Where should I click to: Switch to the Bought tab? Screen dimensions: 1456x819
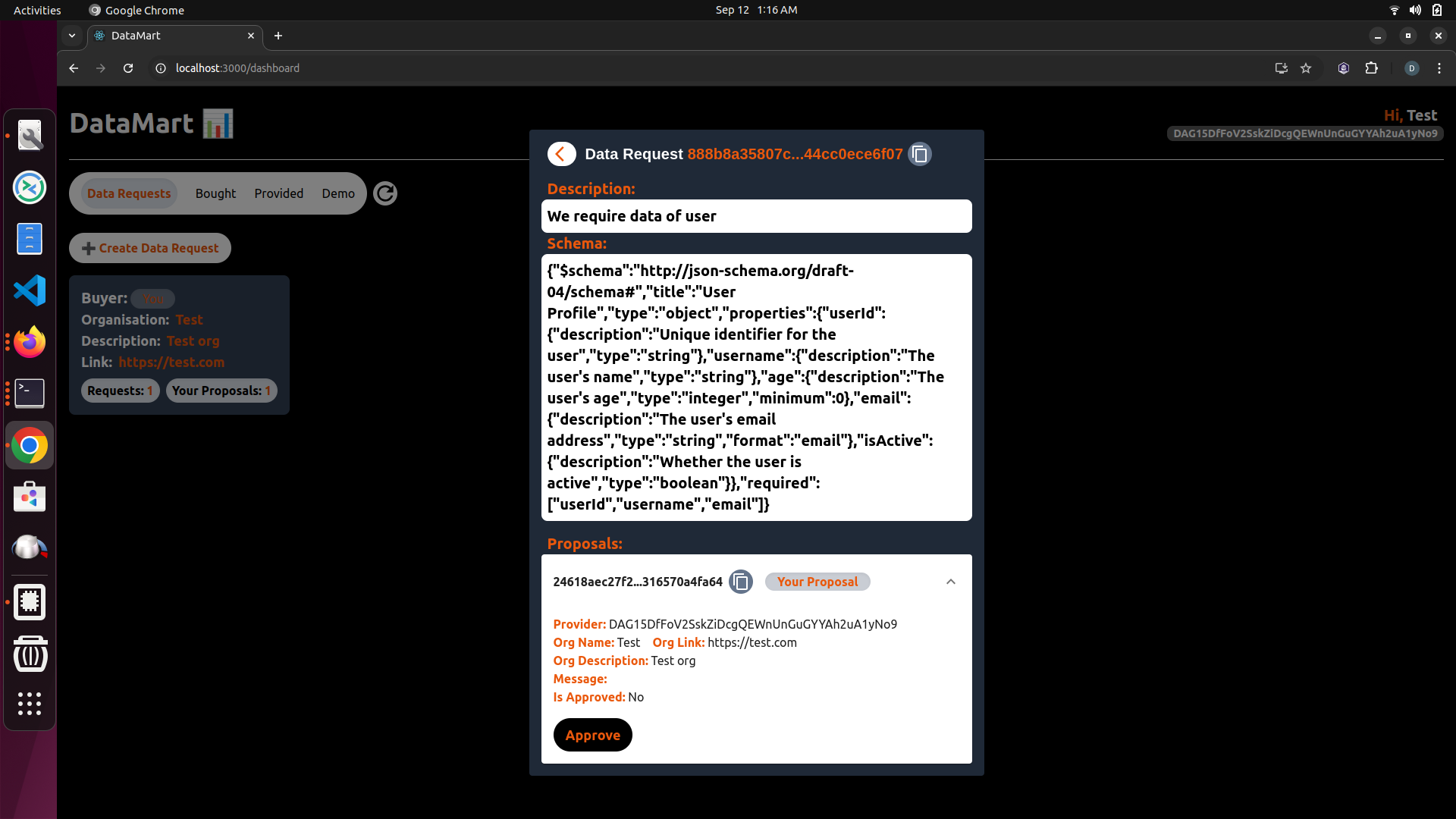click(215, 193)
